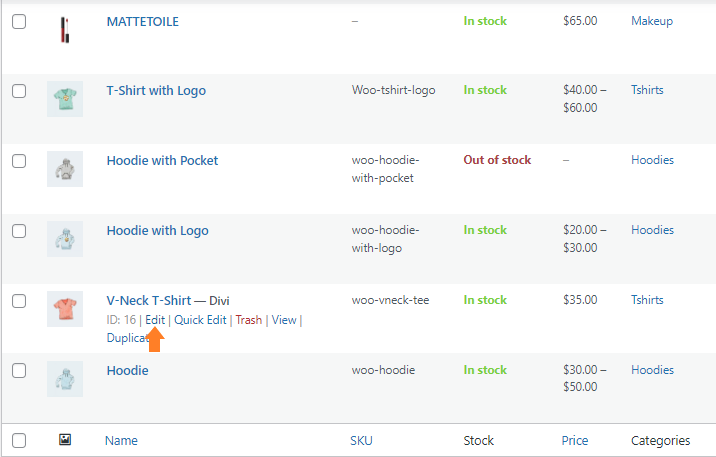This screenshot has height=457, width=716.
Task: Trash the V-Neck T-Shirt product
Action: tap(249, 320)
